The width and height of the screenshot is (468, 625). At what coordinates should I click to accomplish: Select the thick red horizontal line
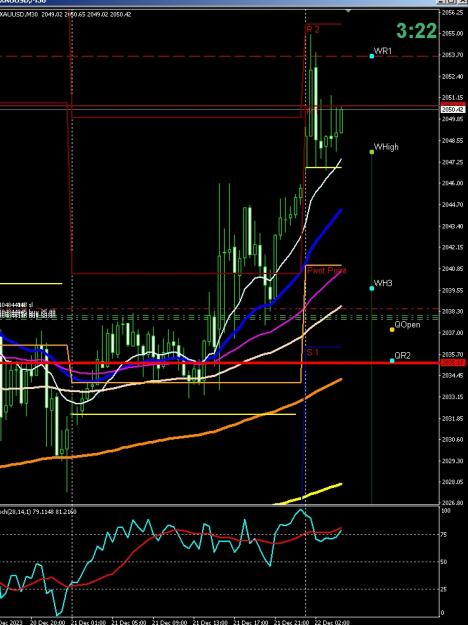[x=219, y=363]
